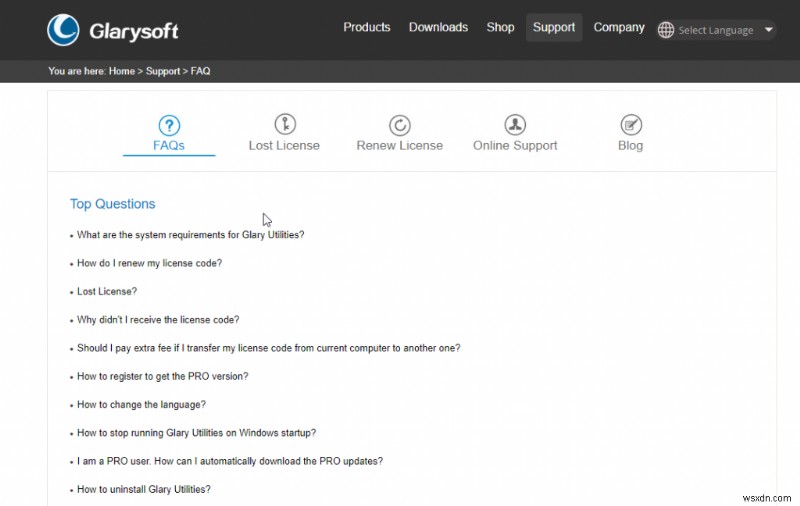This screenshot has height=506, width=800.
Task: Switch to the Lost License tab label
Action: (x=284, y=146)
